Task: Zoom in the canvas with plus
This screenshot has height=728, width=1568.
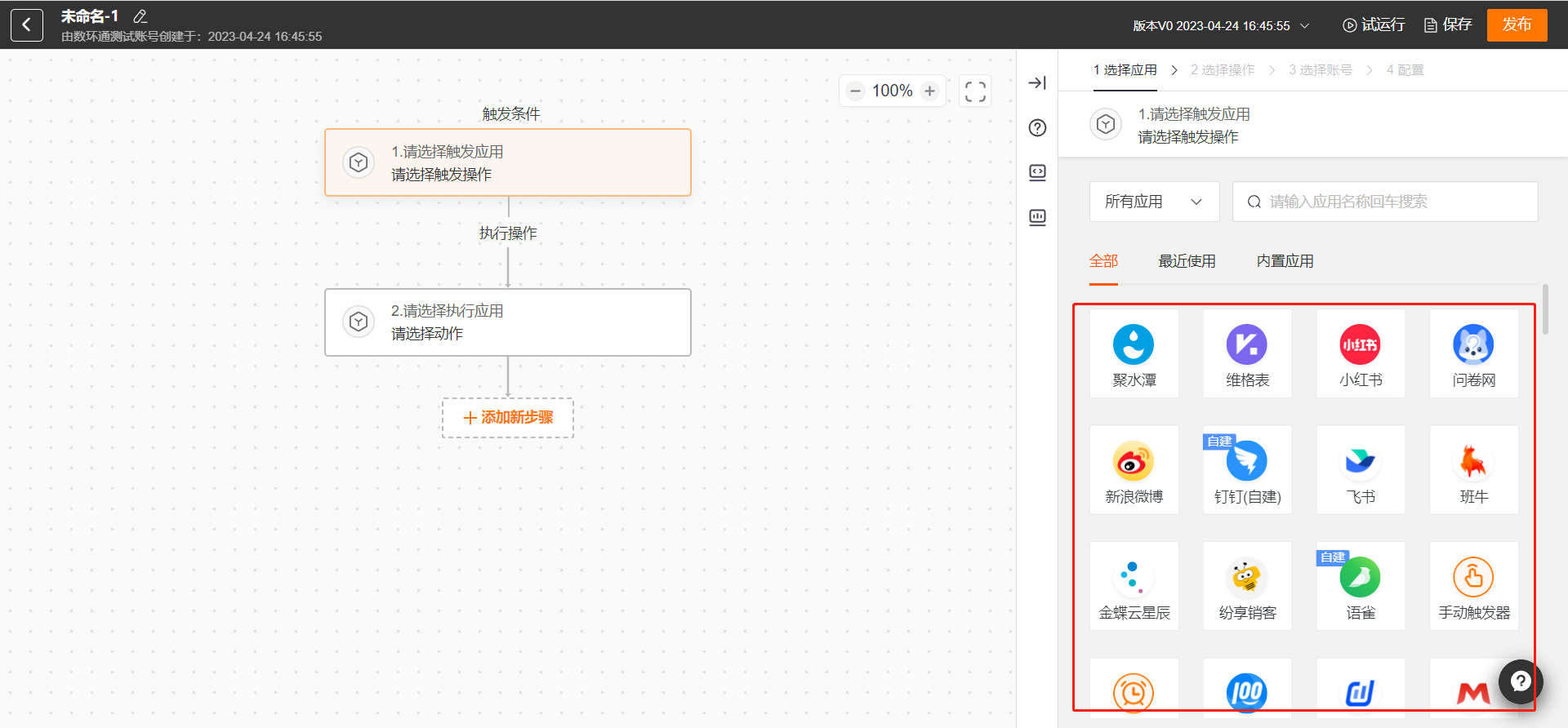Action: [x=929, y=91]
